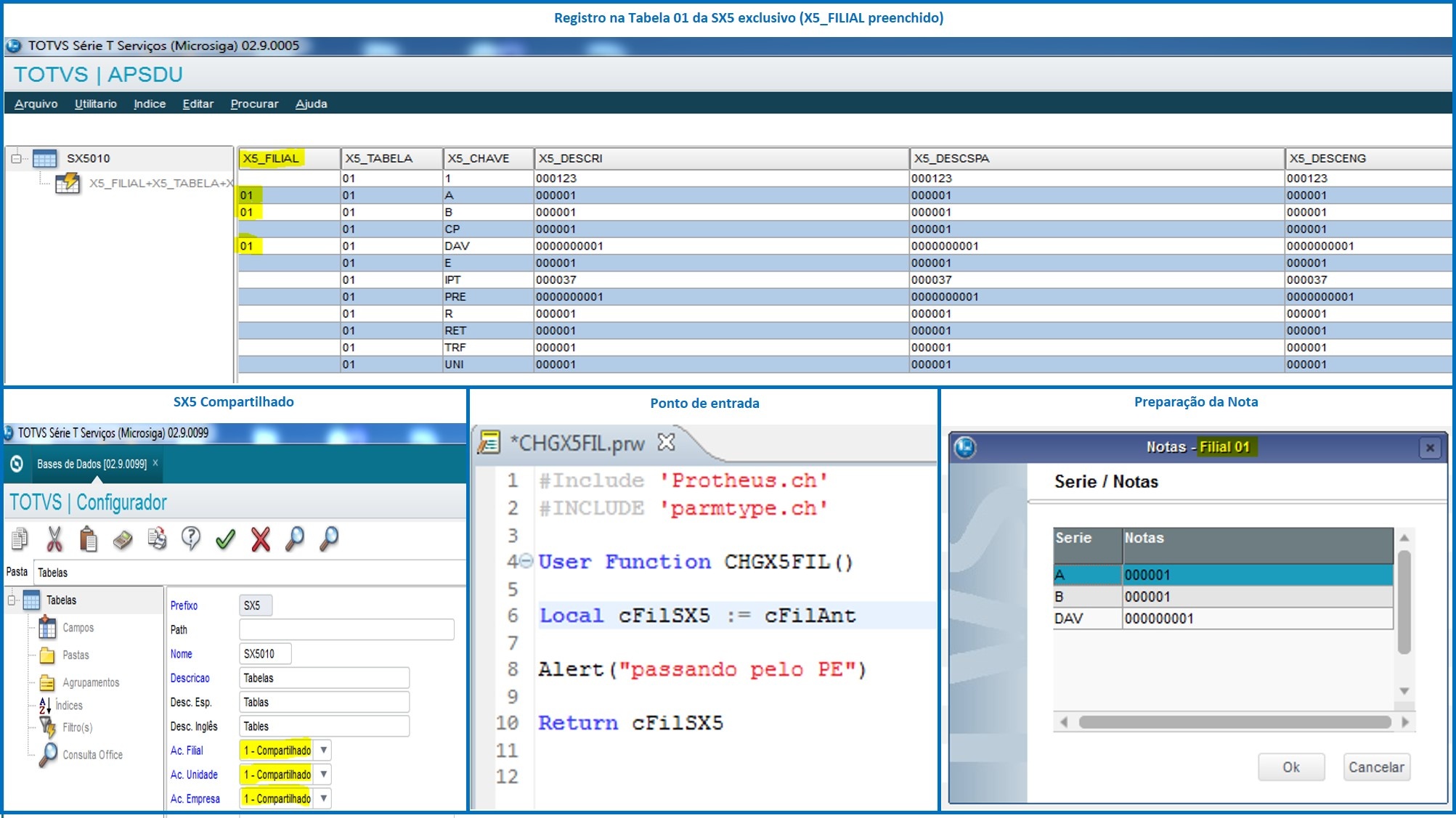Click the copy documents toolbar icon
1456x818 pixels.
pos(20,539)
